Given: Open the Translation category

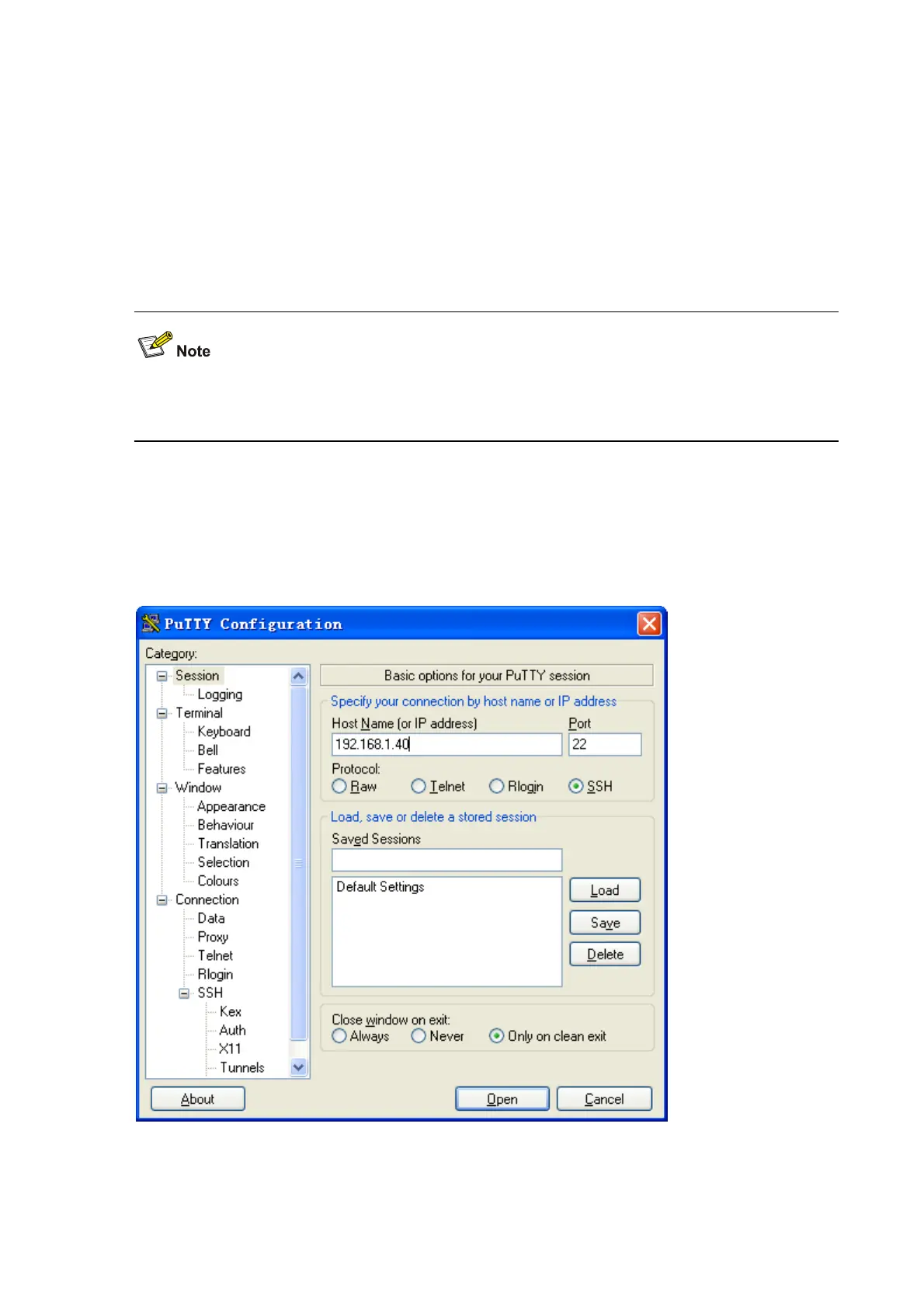Looking at the screenshot, I should (x=228, y=844).
